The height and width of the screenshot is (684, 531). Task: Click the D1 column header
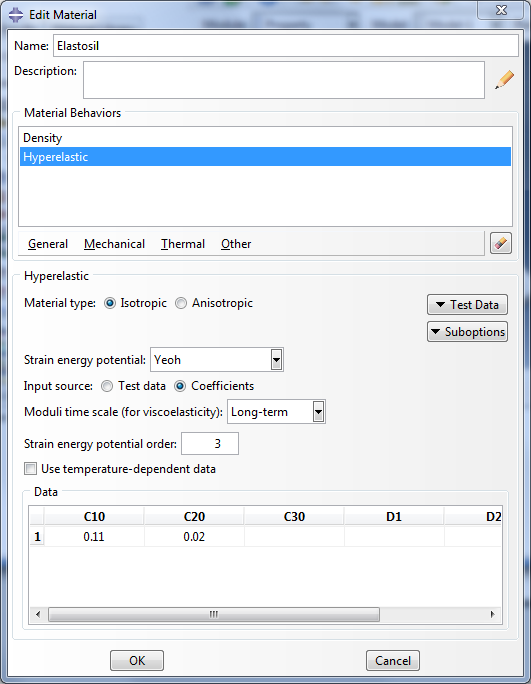[394, 516]
